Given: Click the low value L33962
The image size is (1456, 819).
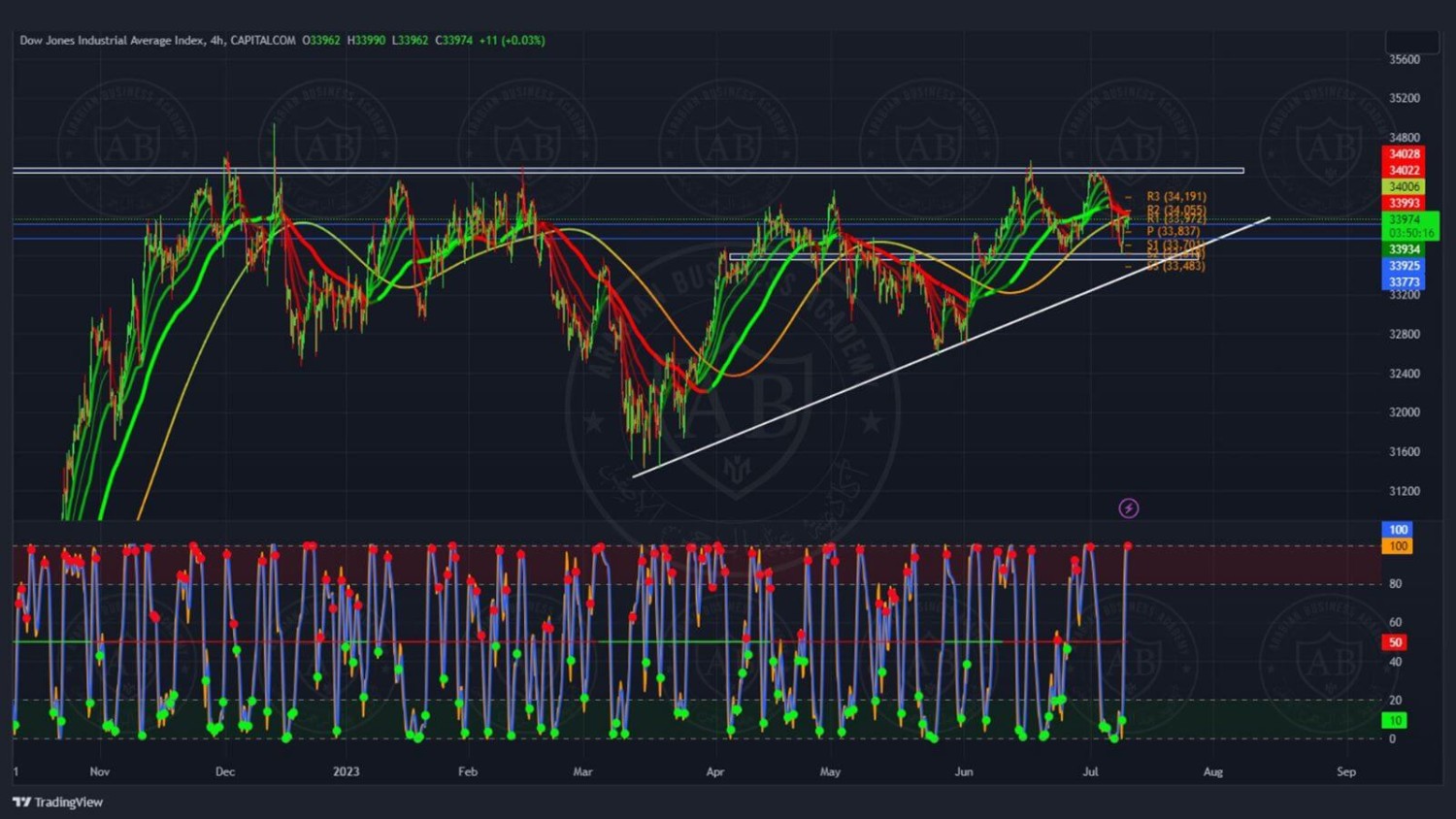Looking at the screenshot, I should (410, 40).
